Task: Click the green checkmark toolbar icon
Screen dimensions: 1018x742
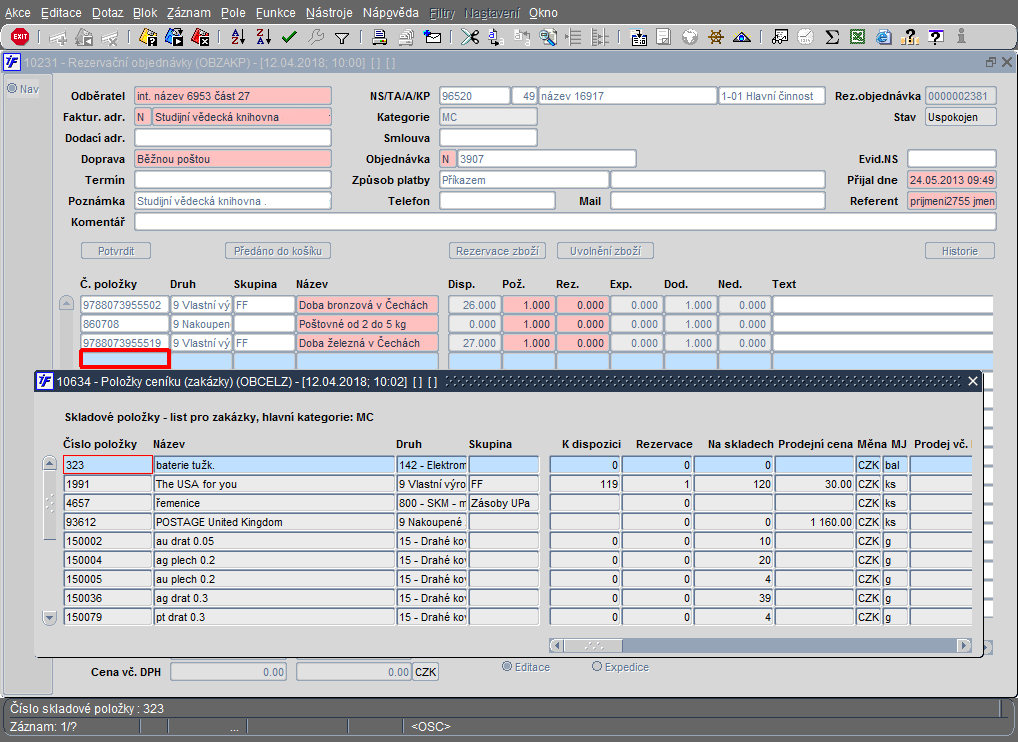Action: pyautogui.click(x=290, y=37)
